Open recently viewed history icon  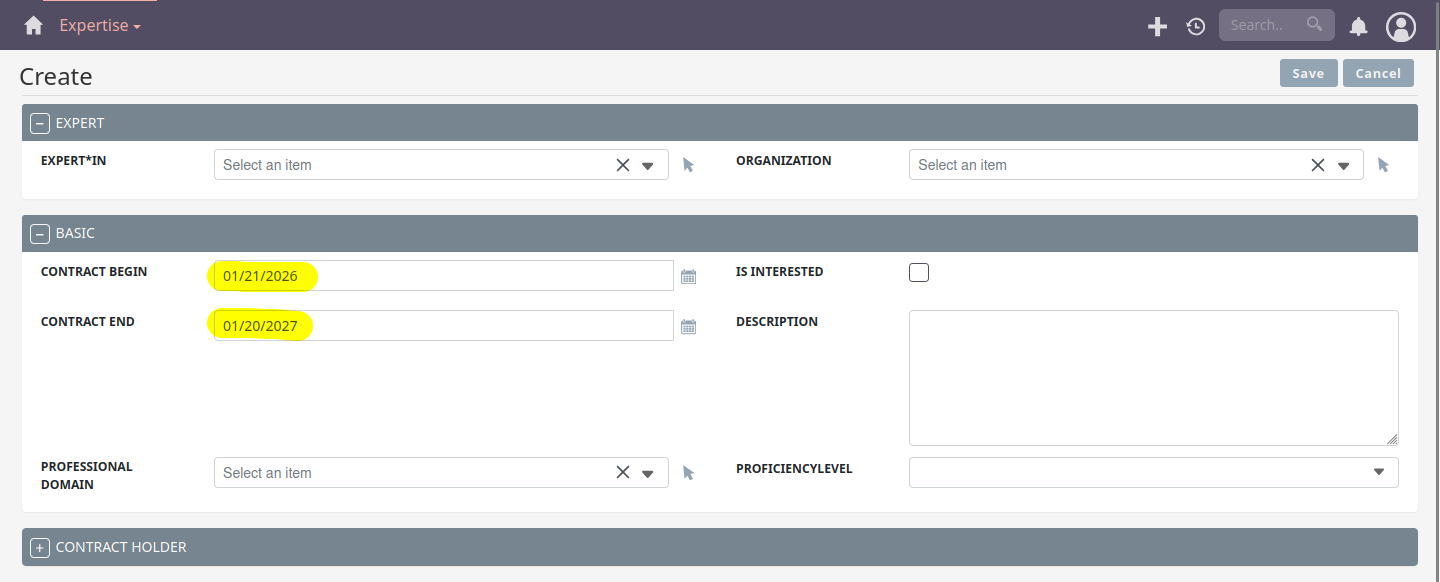click(1196, 26)
